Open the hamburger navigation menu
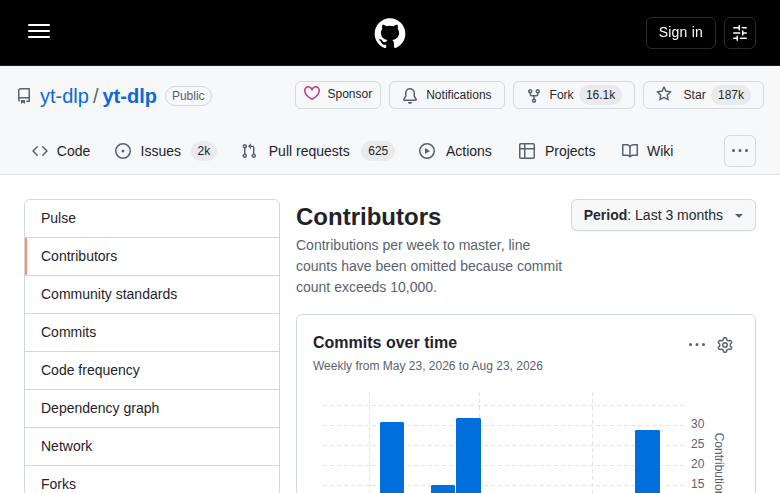The height and width of the screenshot is (493, 780). [39, 31]
